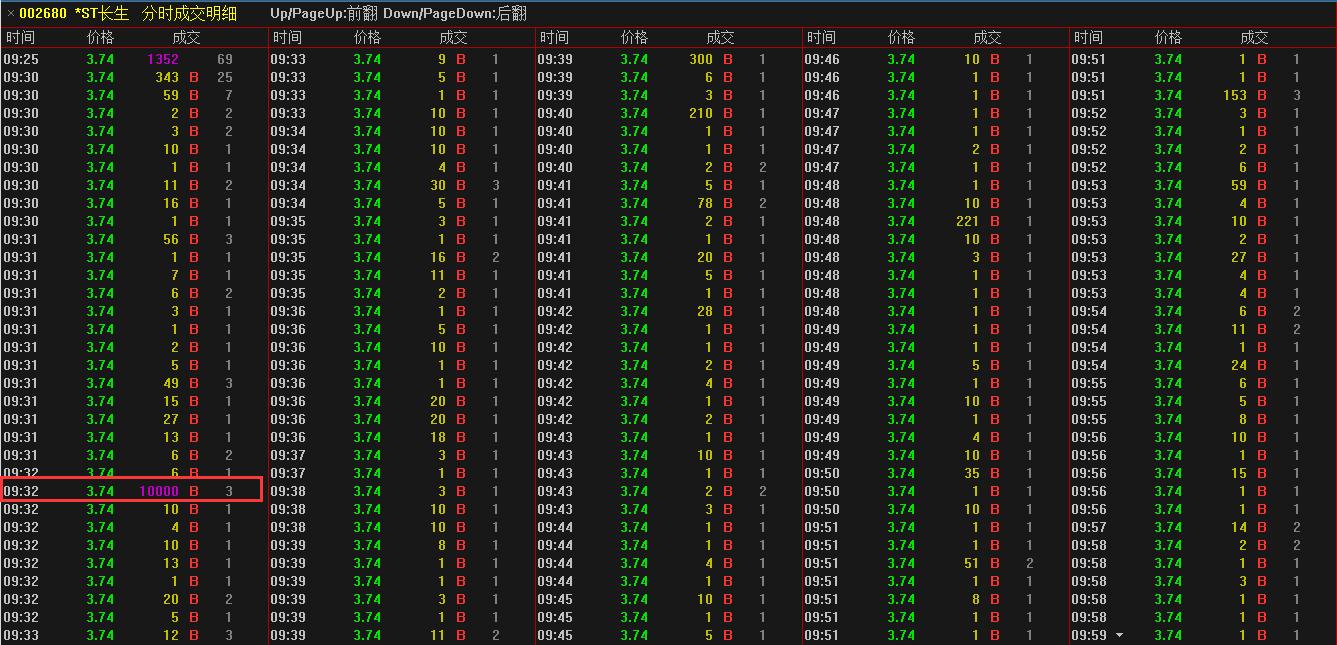Select the 09:48 trade row with 221 volume
The width and height of the screenshot is (1337, 645).
point(935,221)
